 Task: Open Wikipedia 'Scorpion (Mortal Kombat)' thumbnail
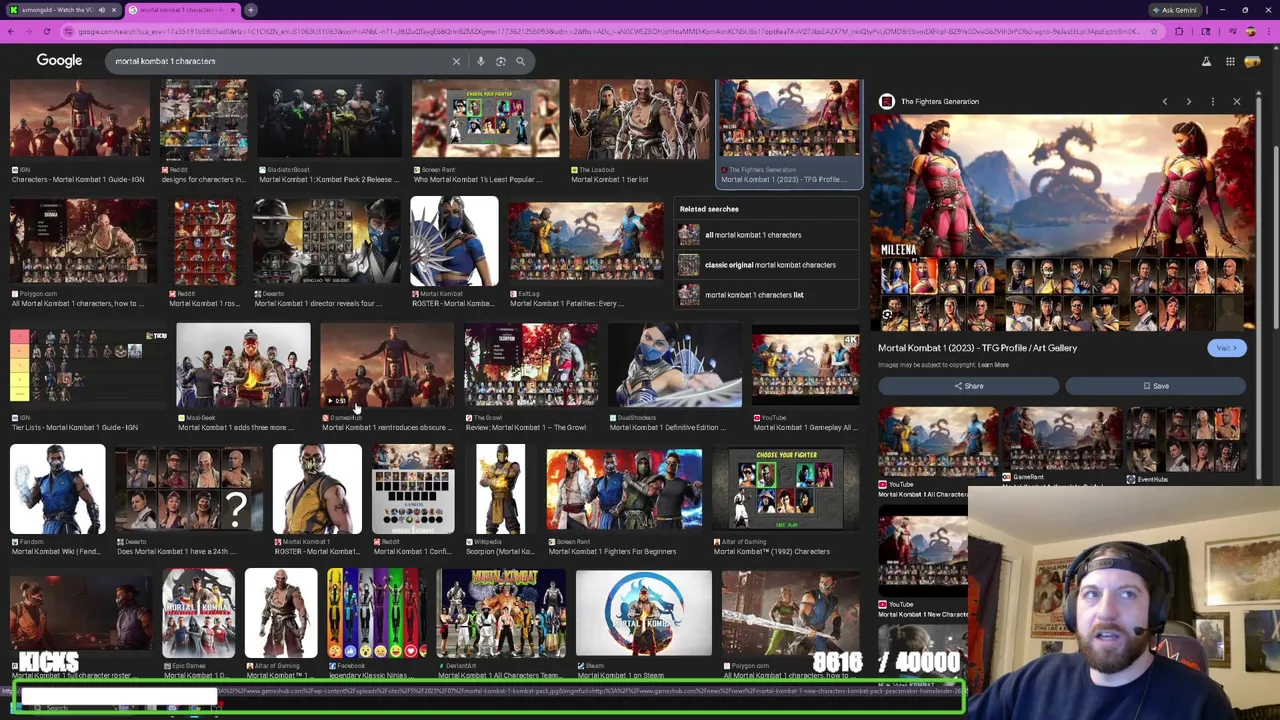[x=500, y=490]
